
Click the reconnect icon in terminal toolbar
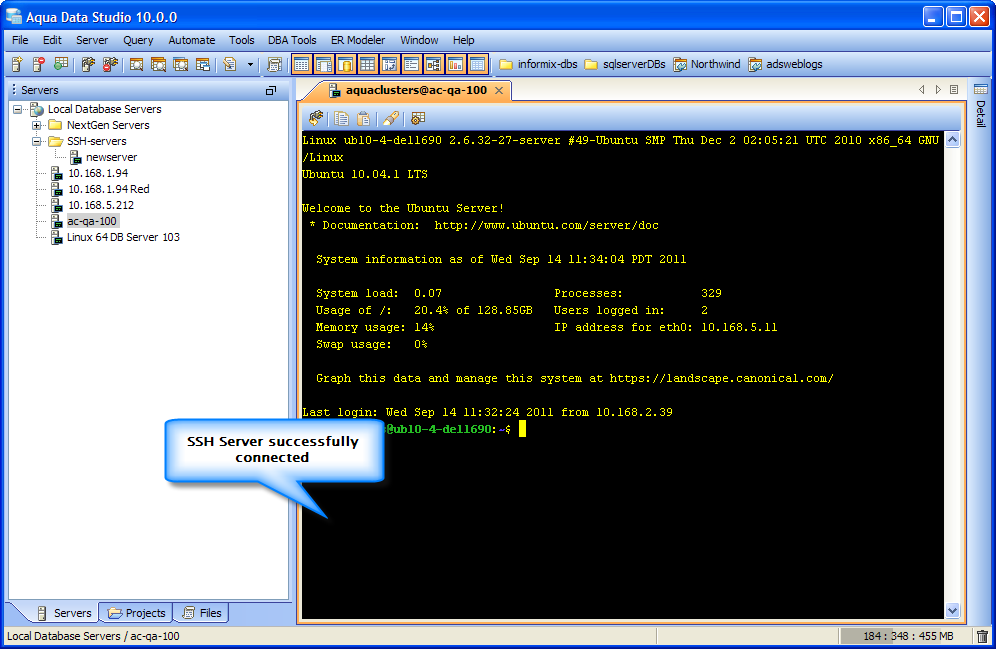pos(316,118)
